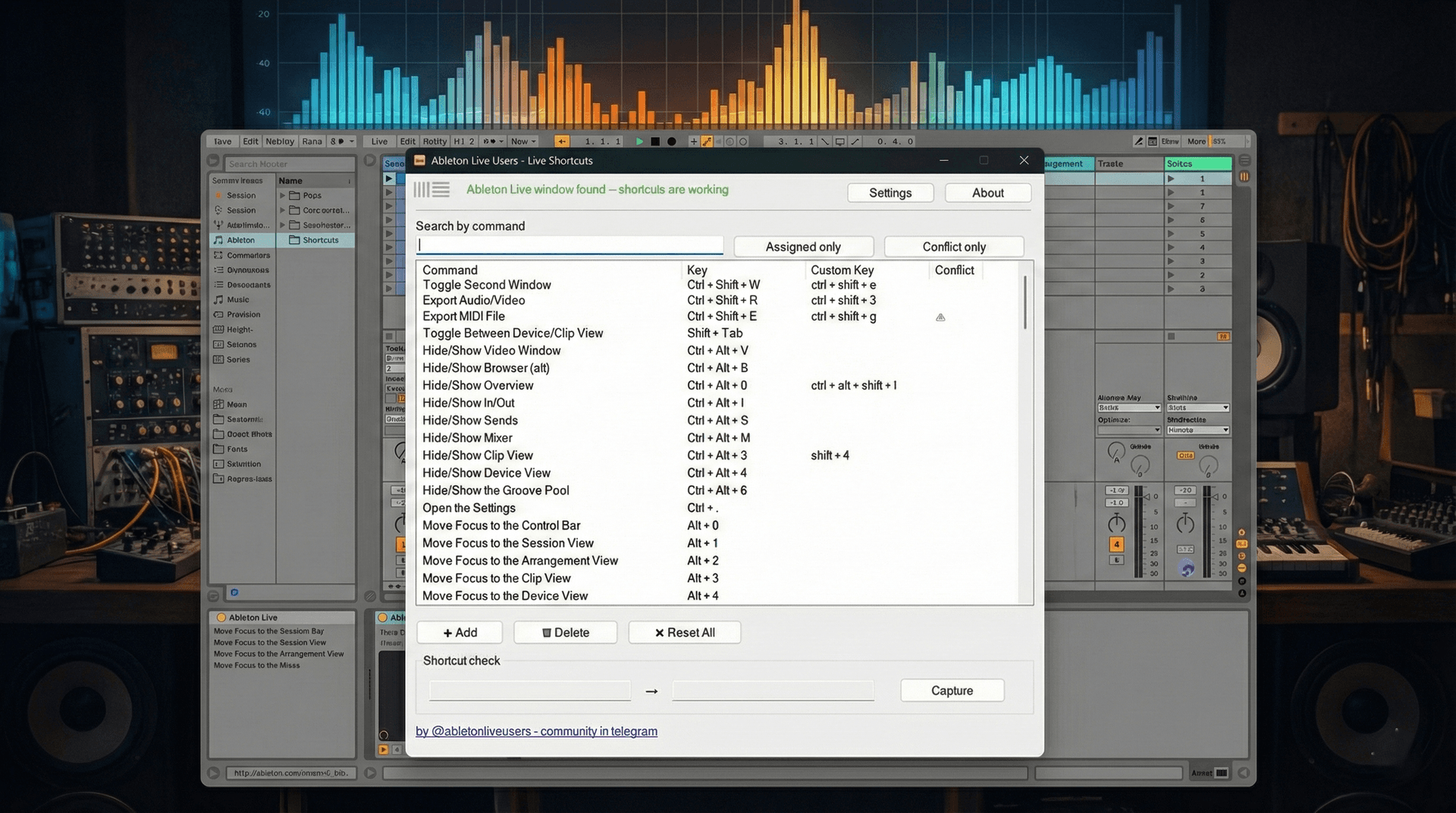Arm the round Record button
Viewport: 1456px width, 813px height.
point(671,142)
